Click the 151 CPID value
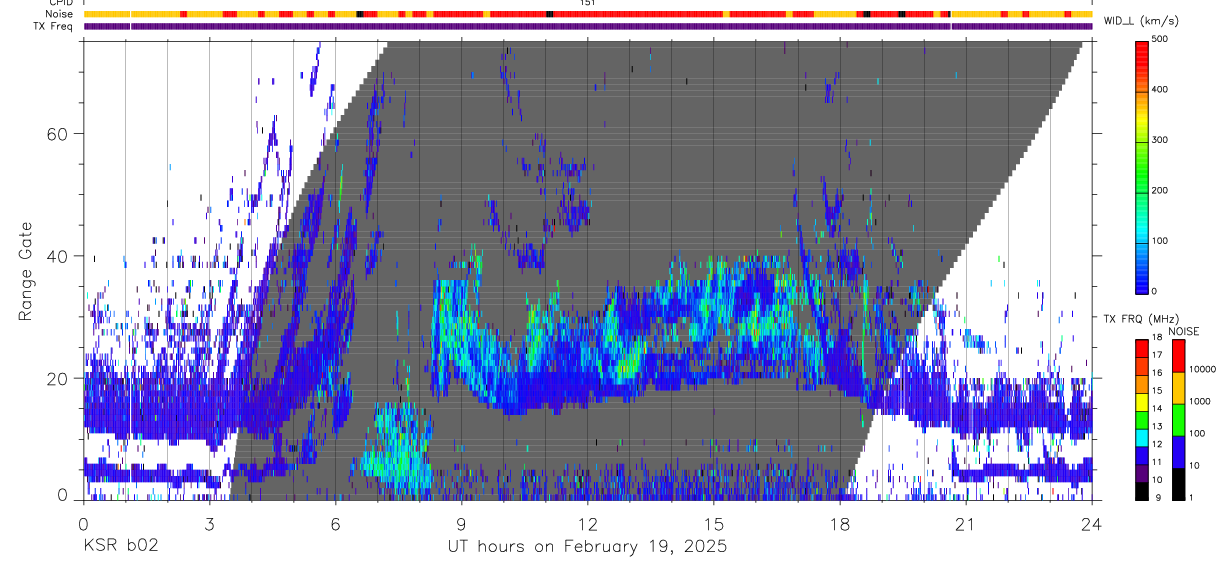Screen dimensions: 1228x567 tap(587, 3)
